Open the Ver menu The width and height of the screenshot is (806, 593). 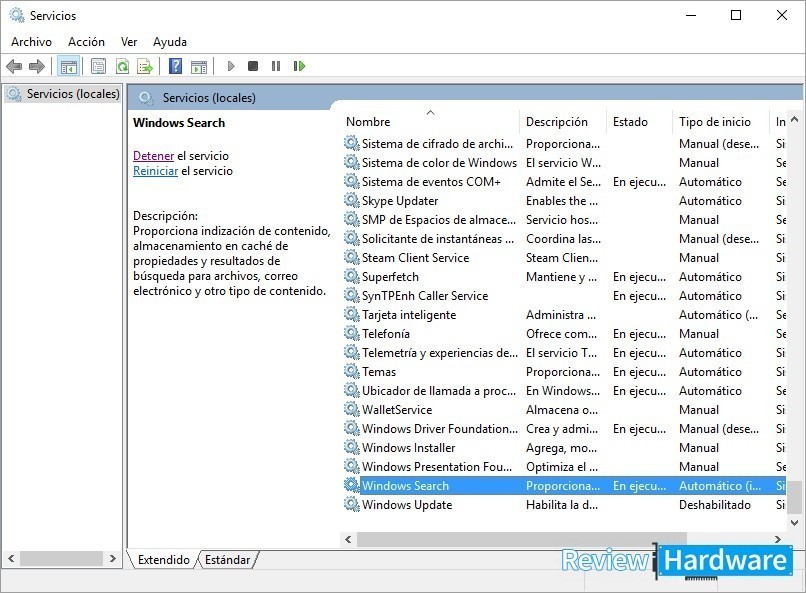tap(129, 42)
